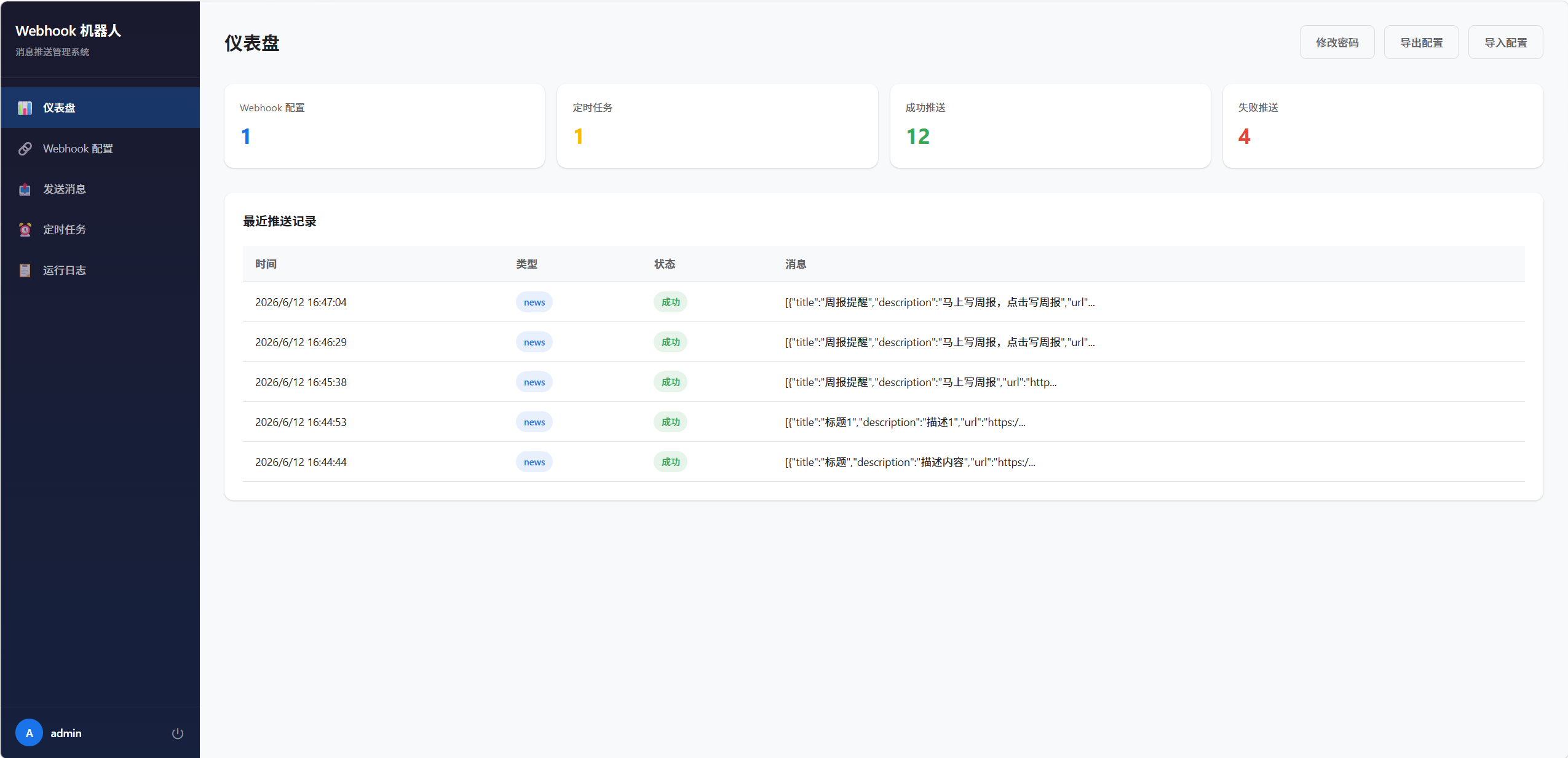Open the 定时任务 sidebar page

click(x=100, y=229)
